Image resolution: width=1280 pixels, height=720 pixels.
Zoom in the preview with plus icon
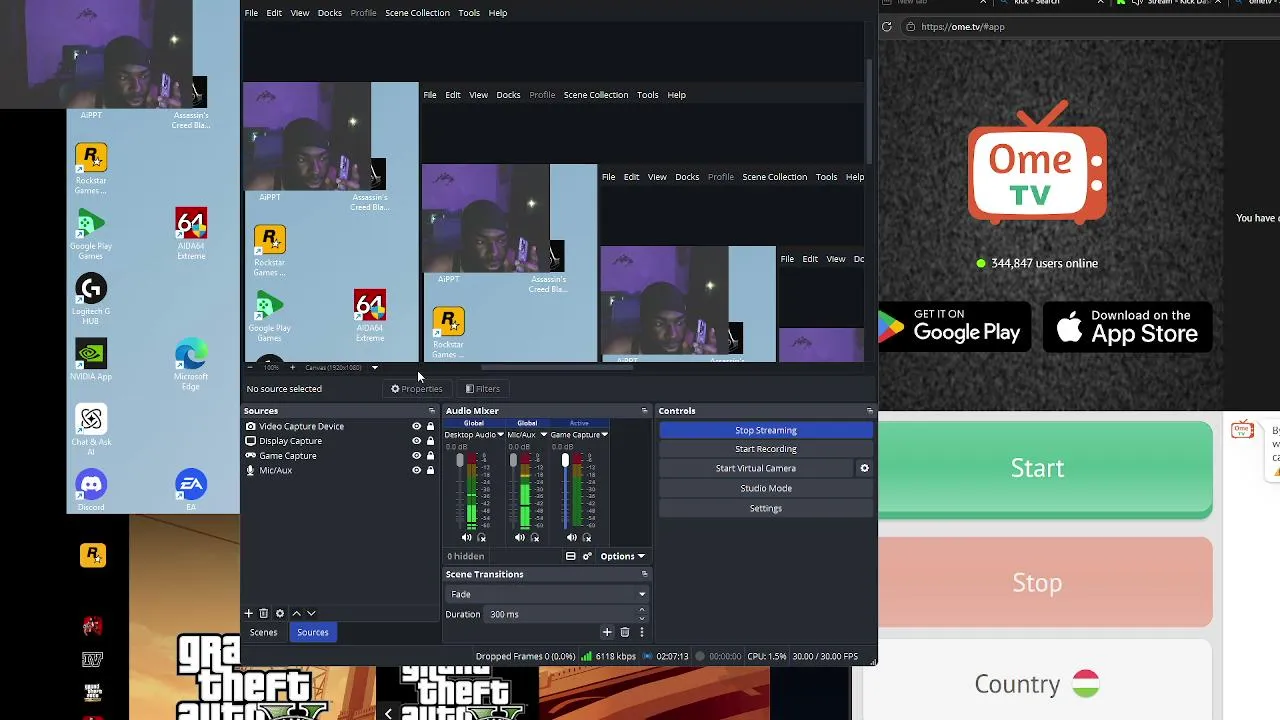point(292,367)
